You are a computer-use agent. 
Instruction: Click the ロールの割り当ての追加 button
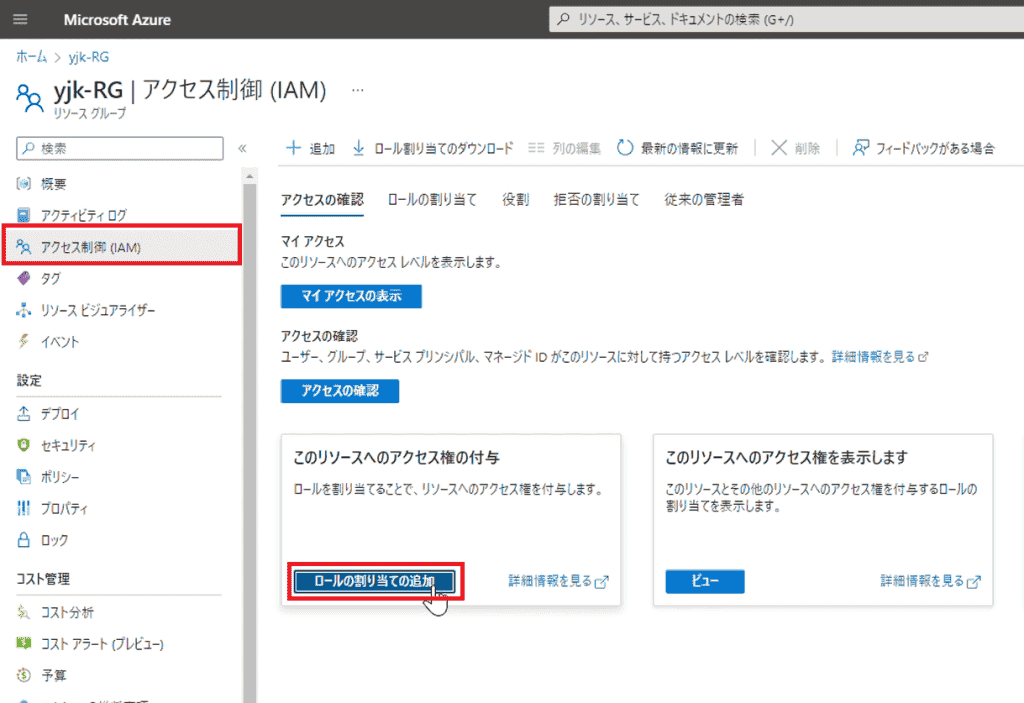[374, 581]
